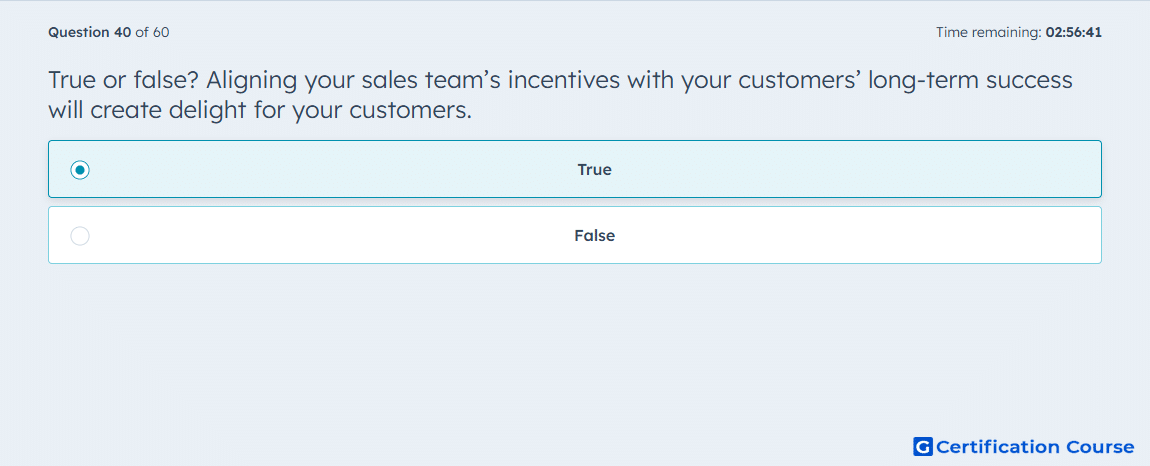Click the bold Question 40 counter

click(x=89, y=32)
